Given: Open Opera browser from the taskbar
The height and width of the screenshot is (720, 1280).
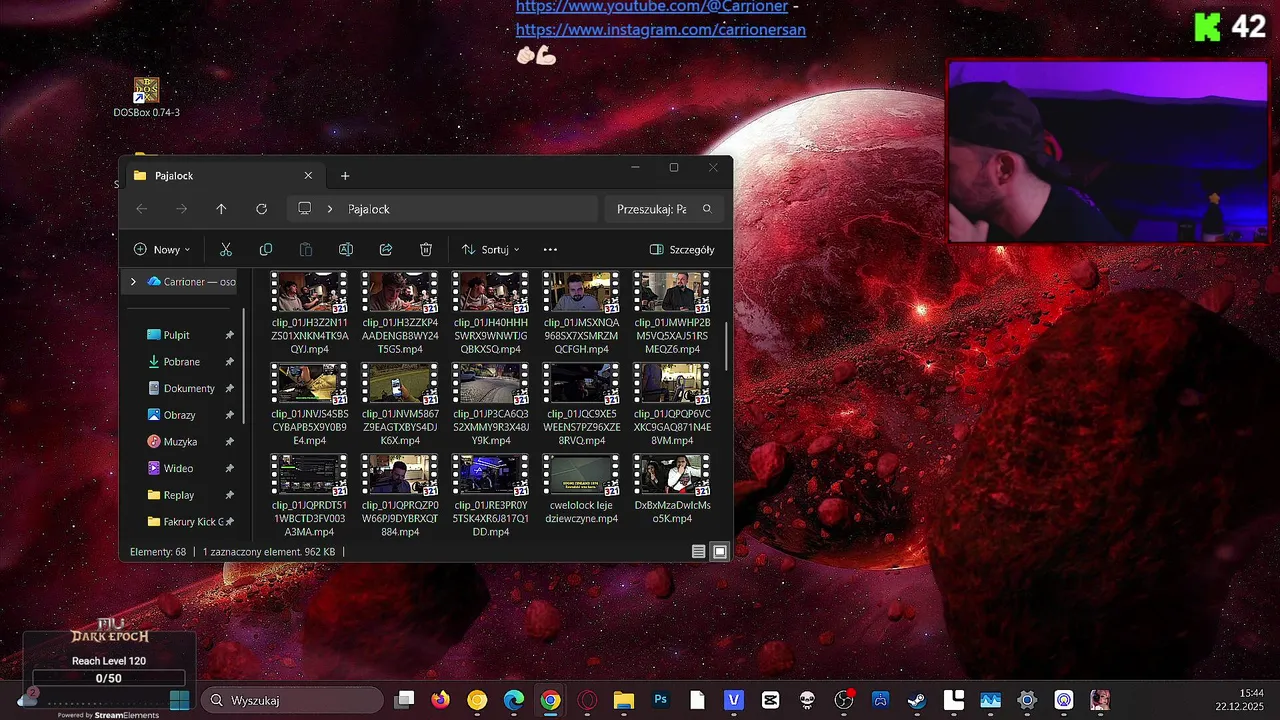Looking at the screenshot, I should click(587, 700).
